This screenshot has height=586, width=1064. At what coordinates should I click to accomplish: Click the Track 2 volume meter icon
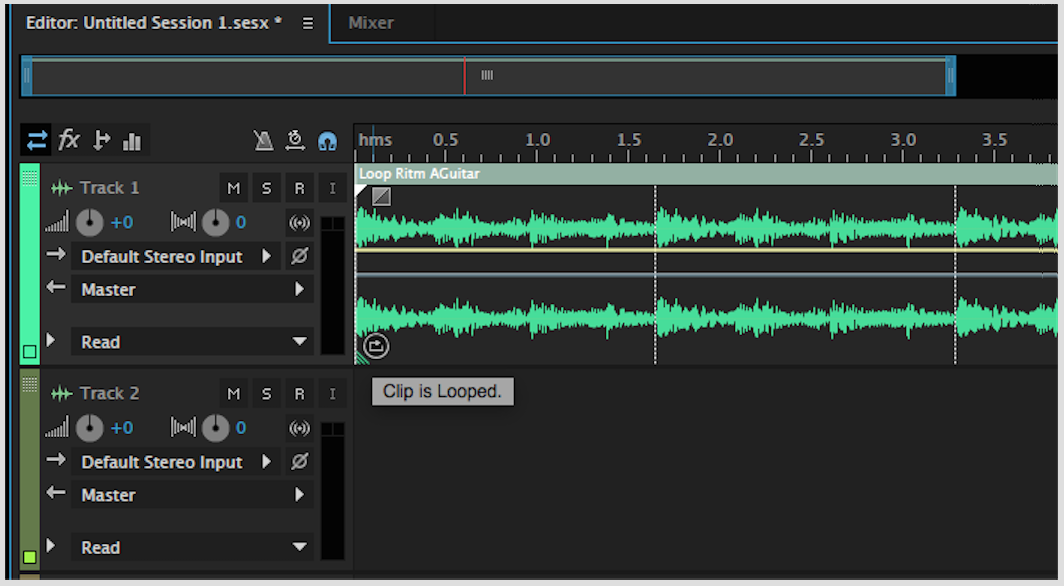[x=57, y=427]
